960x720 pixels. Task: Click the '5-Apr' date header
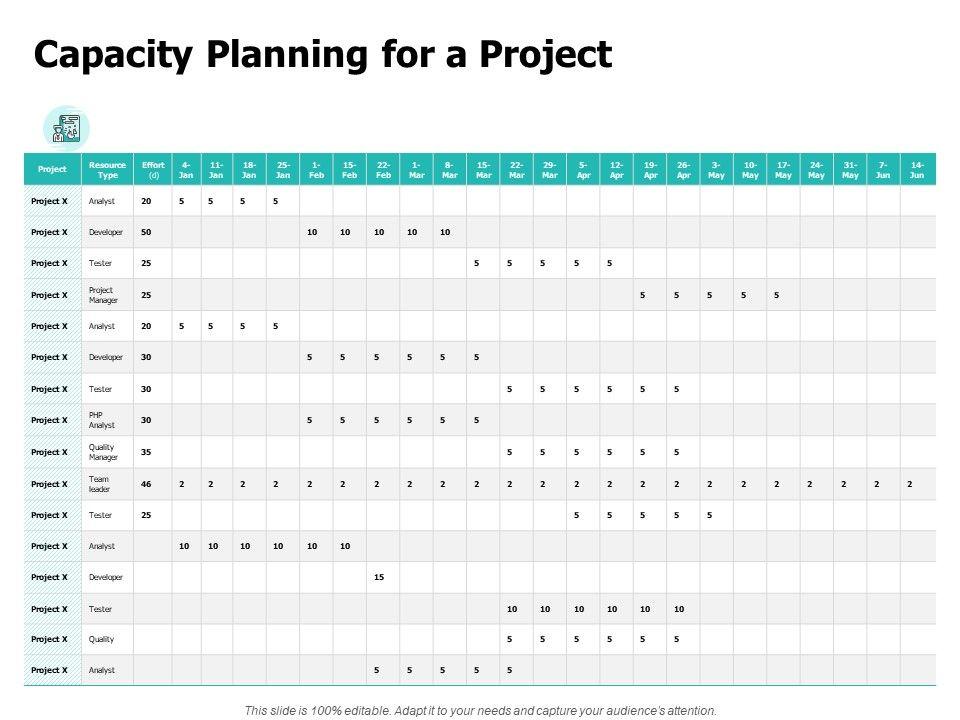point(582,169)
